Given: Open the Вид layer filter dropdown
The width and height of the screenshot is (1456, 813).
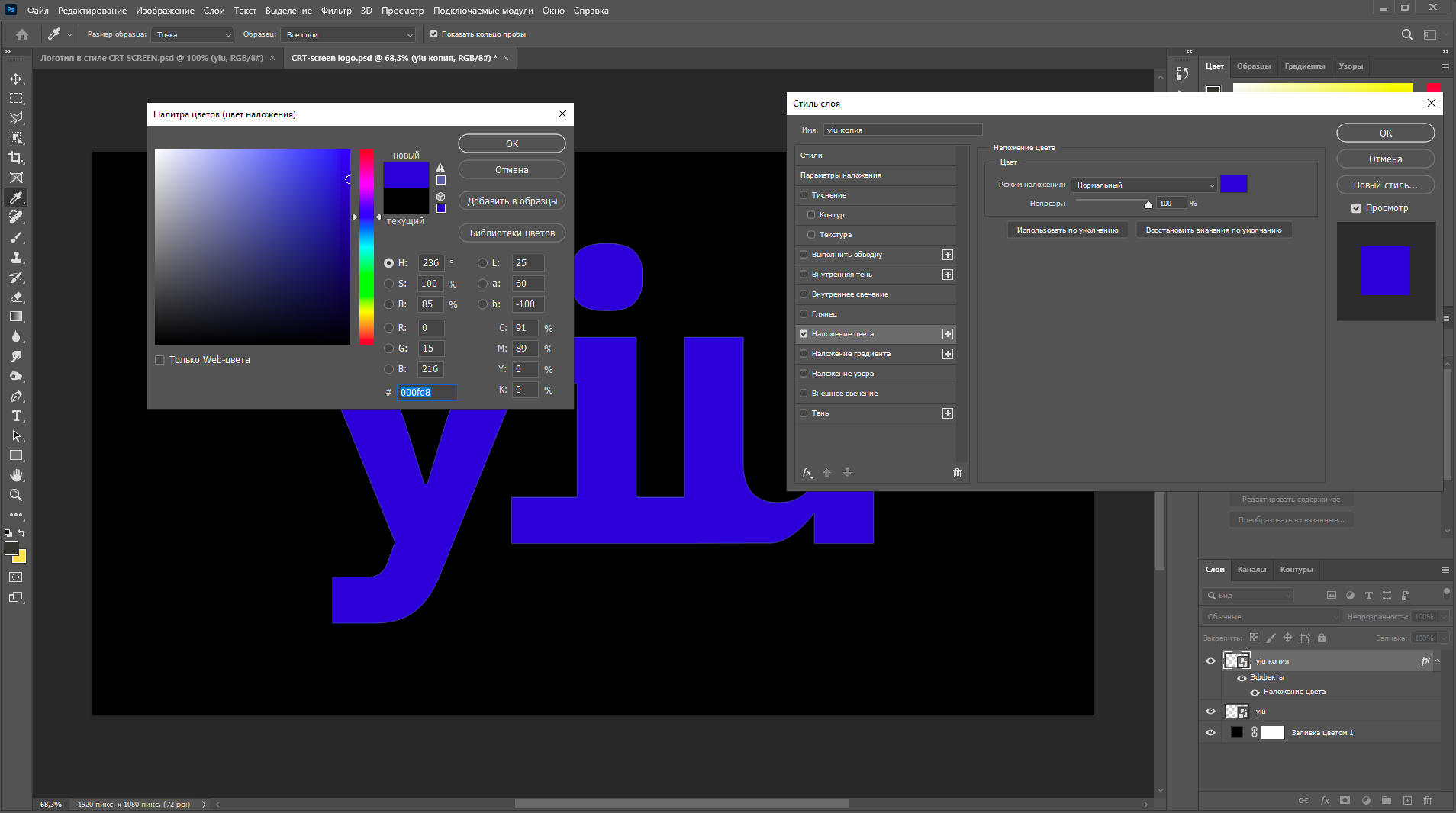Looking at the screenshot, I should pos(1248,596).
